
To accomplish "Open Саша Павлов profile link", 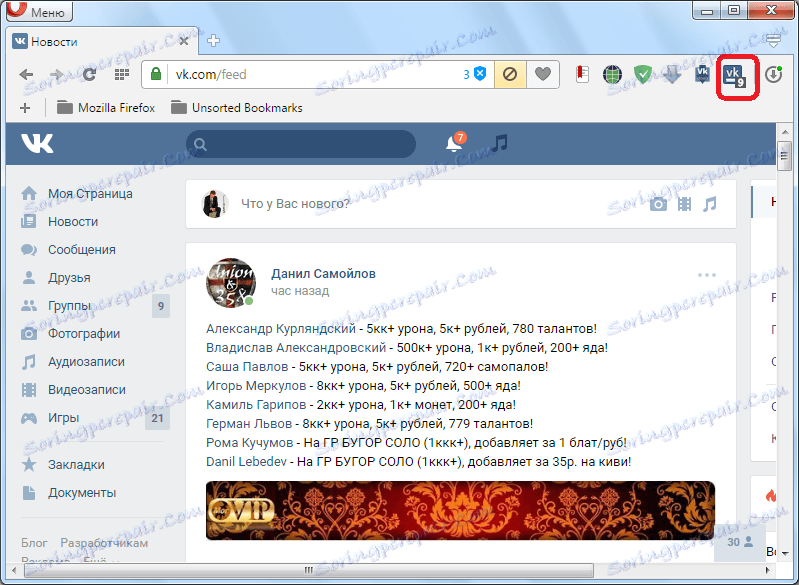I will pyautogui.click(x=247, y=366).
